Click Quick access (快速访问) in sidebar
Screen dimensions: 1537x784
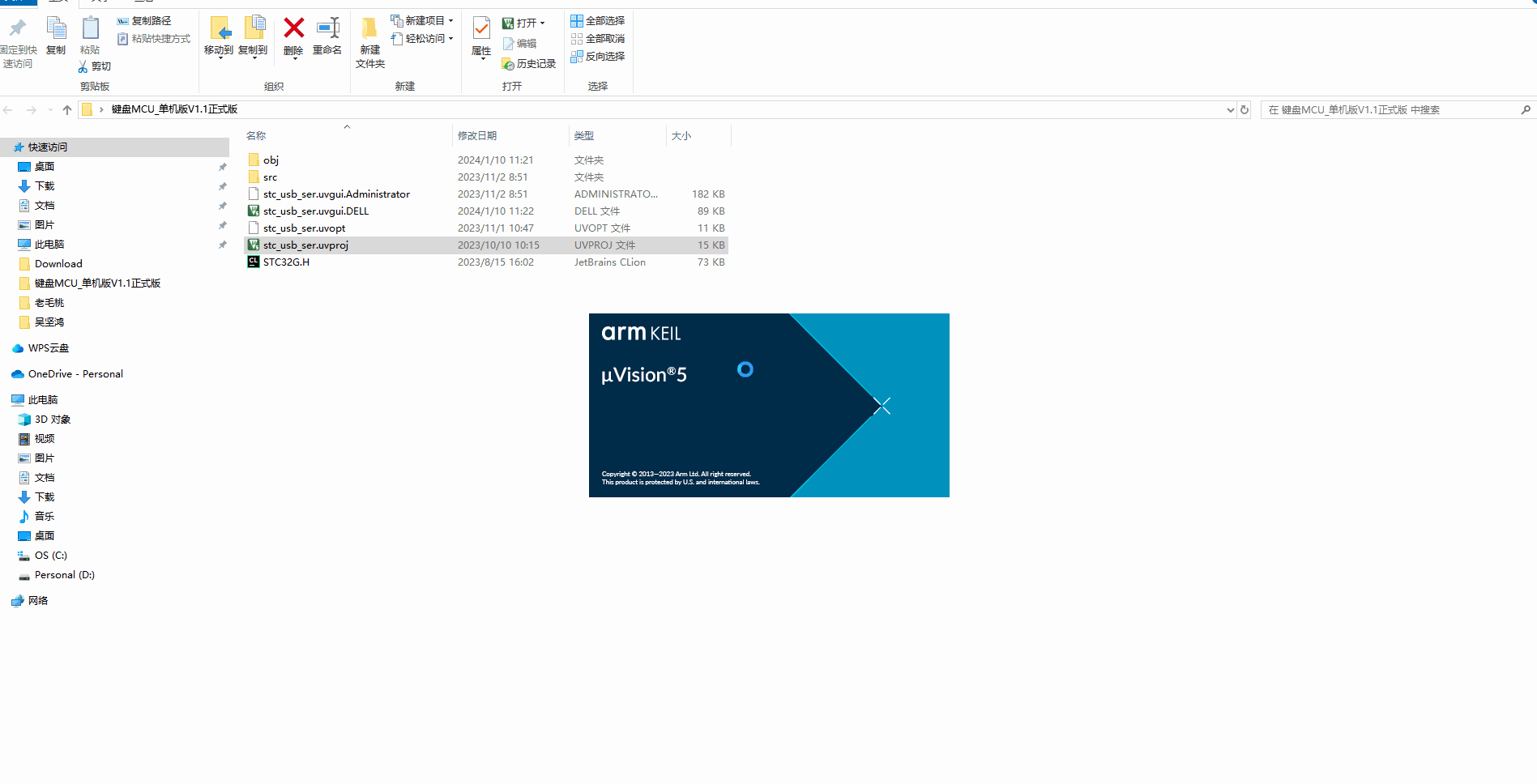point(48,147)
